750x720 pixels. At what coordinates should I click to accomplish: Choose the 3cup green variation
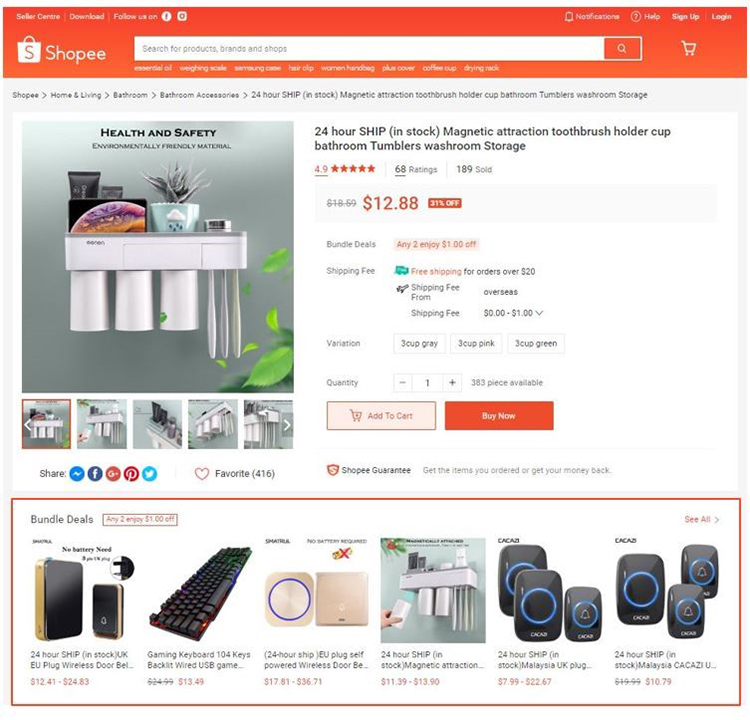(x=536, y=343)
